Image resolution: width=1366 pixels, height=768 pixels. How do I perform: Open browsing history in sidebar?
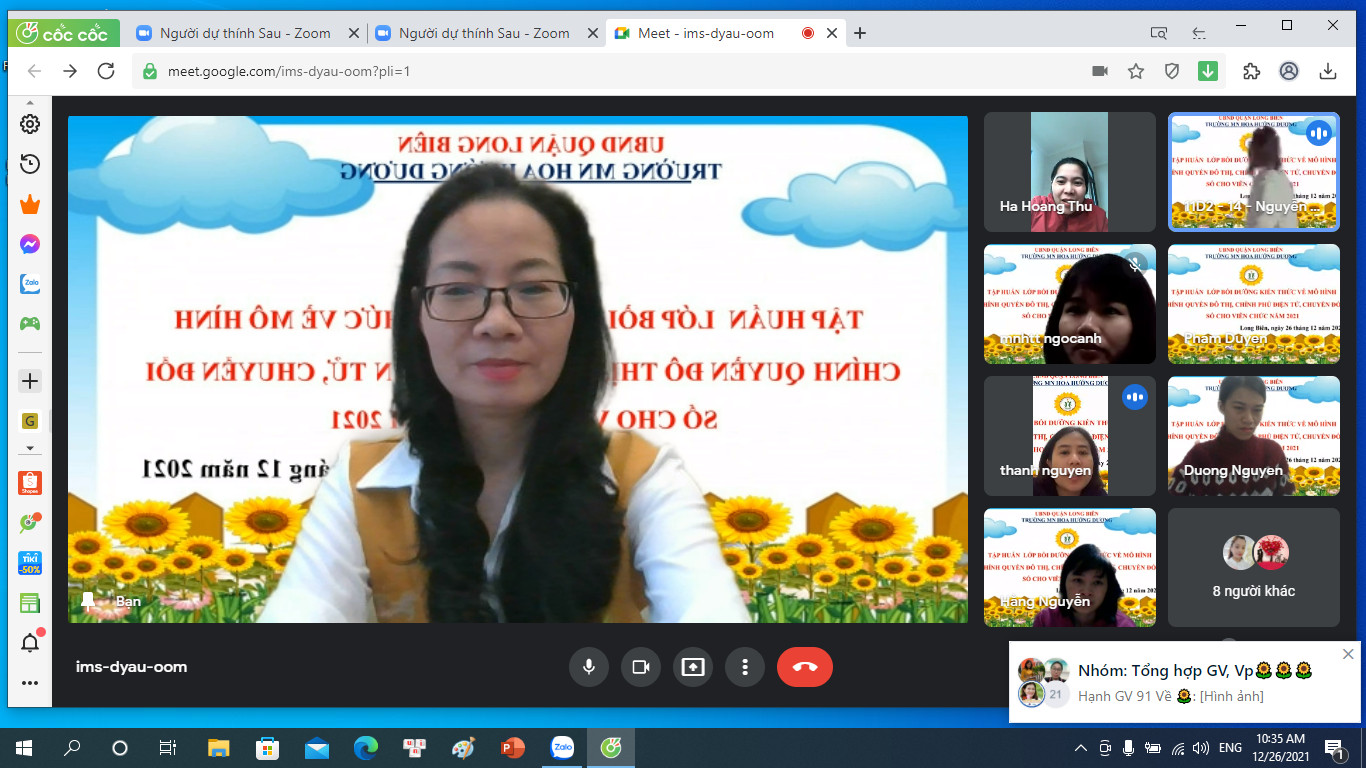point(30,164)
